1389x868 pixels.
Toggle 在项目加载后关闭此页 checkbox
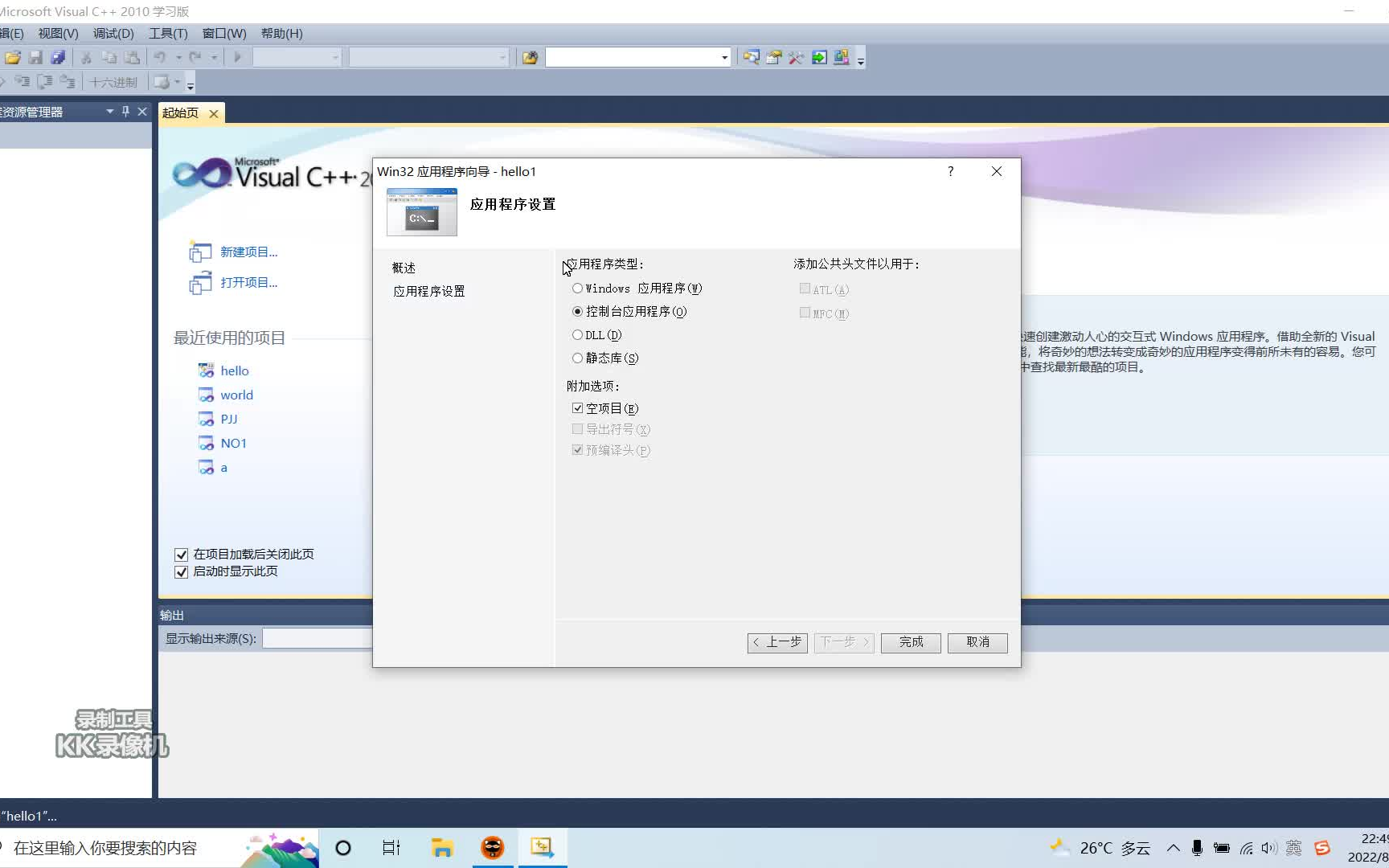click(x=182, y=555)
